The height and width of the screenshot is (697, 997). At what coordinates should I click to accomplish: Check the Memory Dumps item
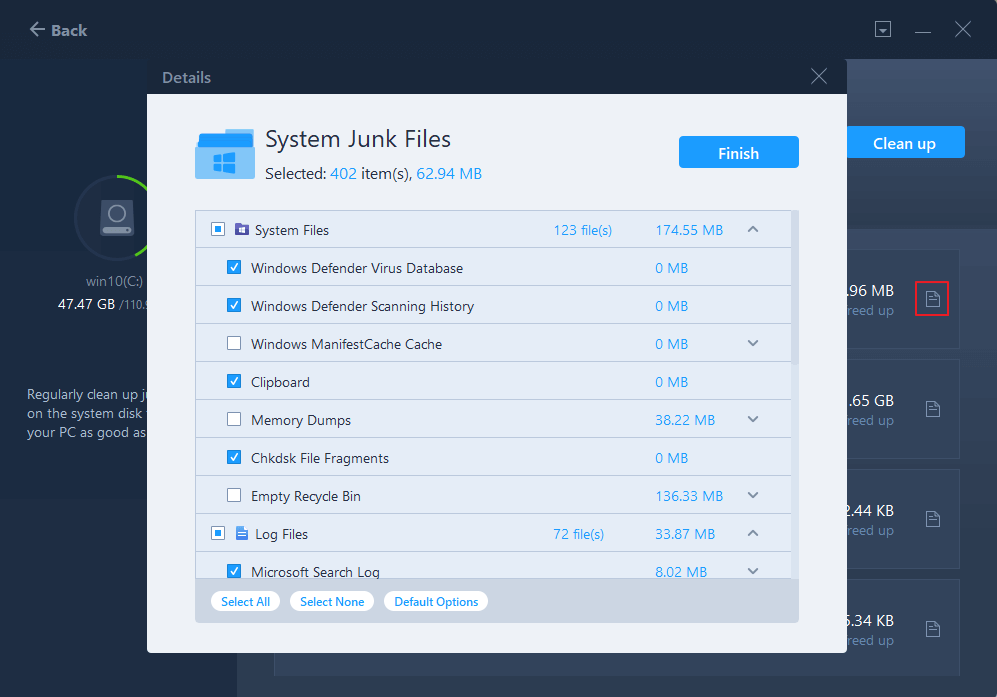tap(234, 419)
